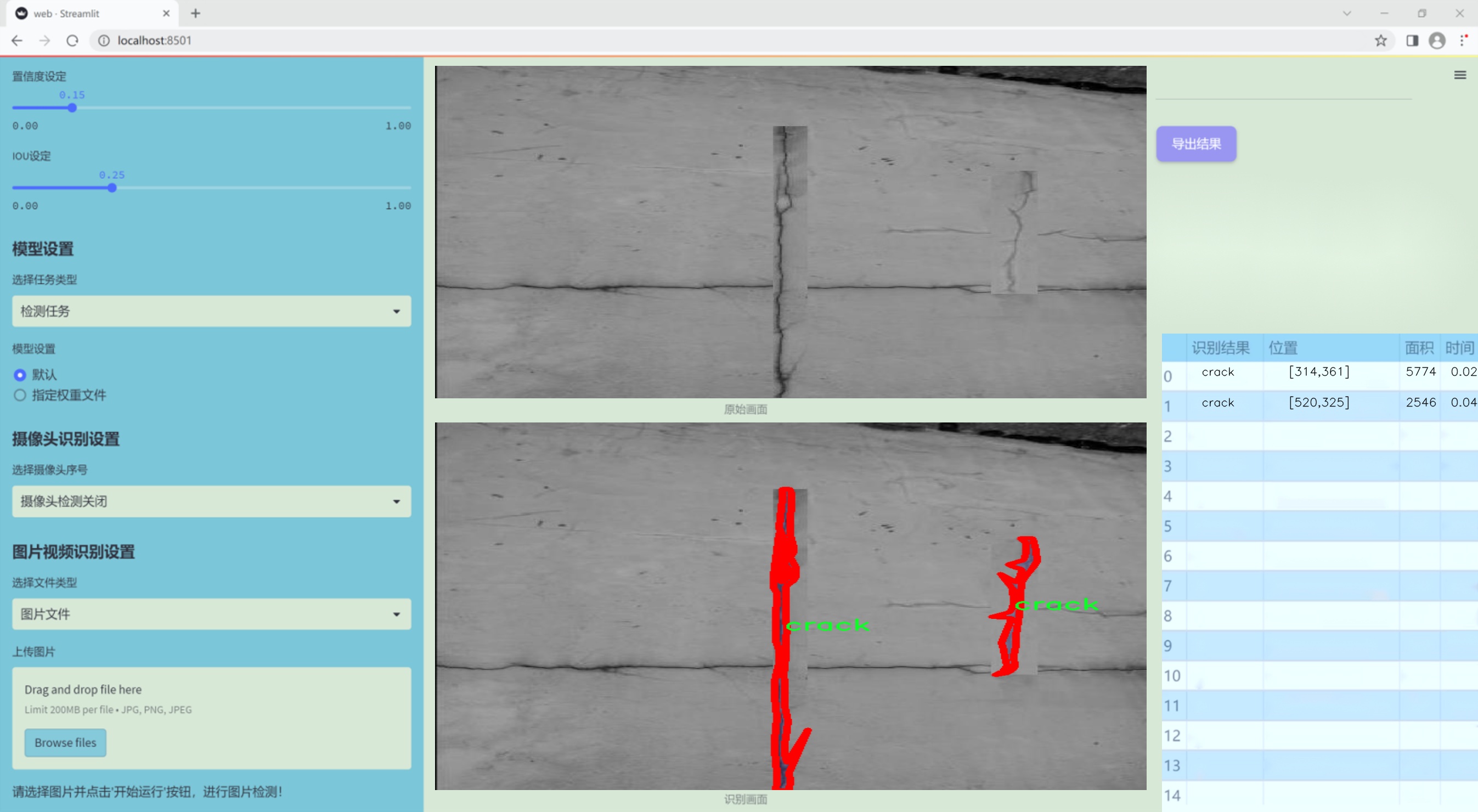The image size is (1478, 812).
Task: Bookmark this page with the star icon
Action: [1381, 40]
